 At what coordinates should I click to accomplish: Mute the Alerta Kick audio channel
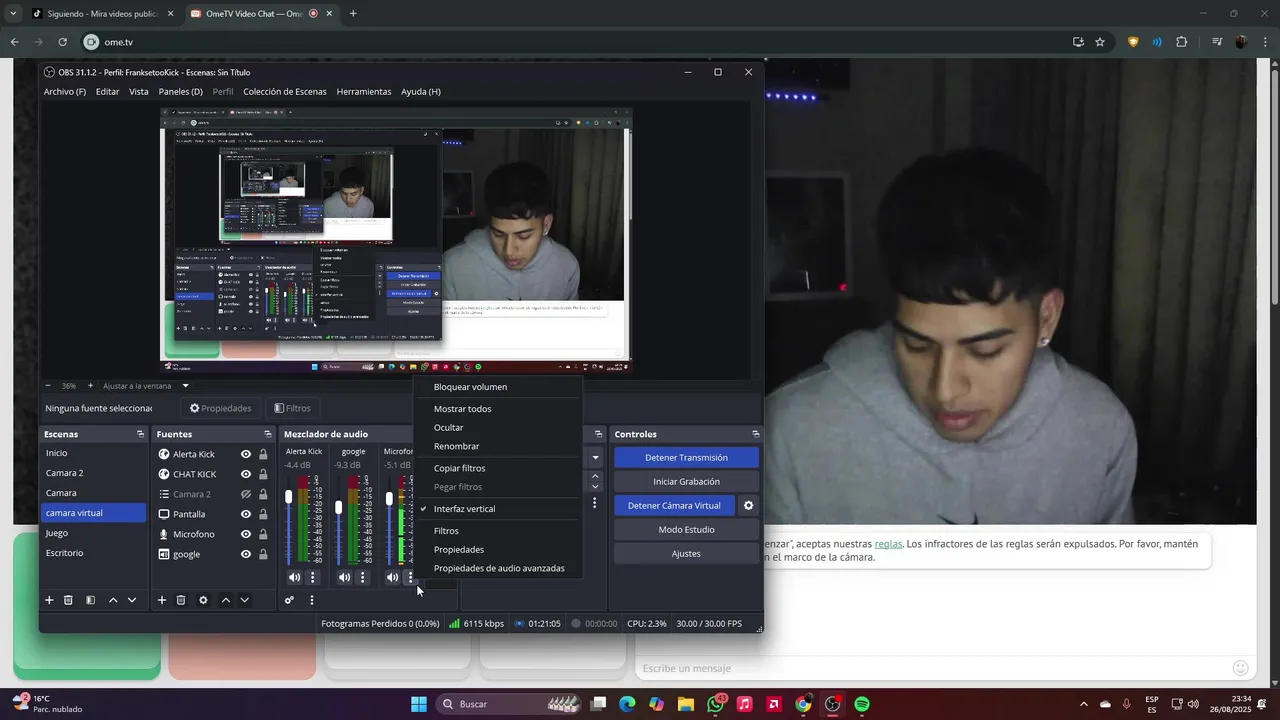point(294,577)
